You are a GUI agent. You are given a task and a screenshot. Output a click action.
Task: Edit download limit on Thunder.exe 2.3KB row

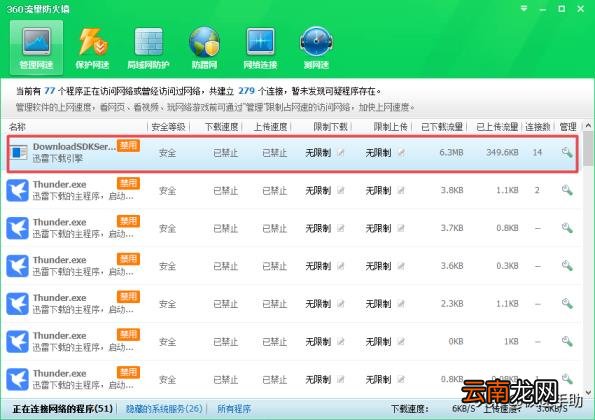341,304
